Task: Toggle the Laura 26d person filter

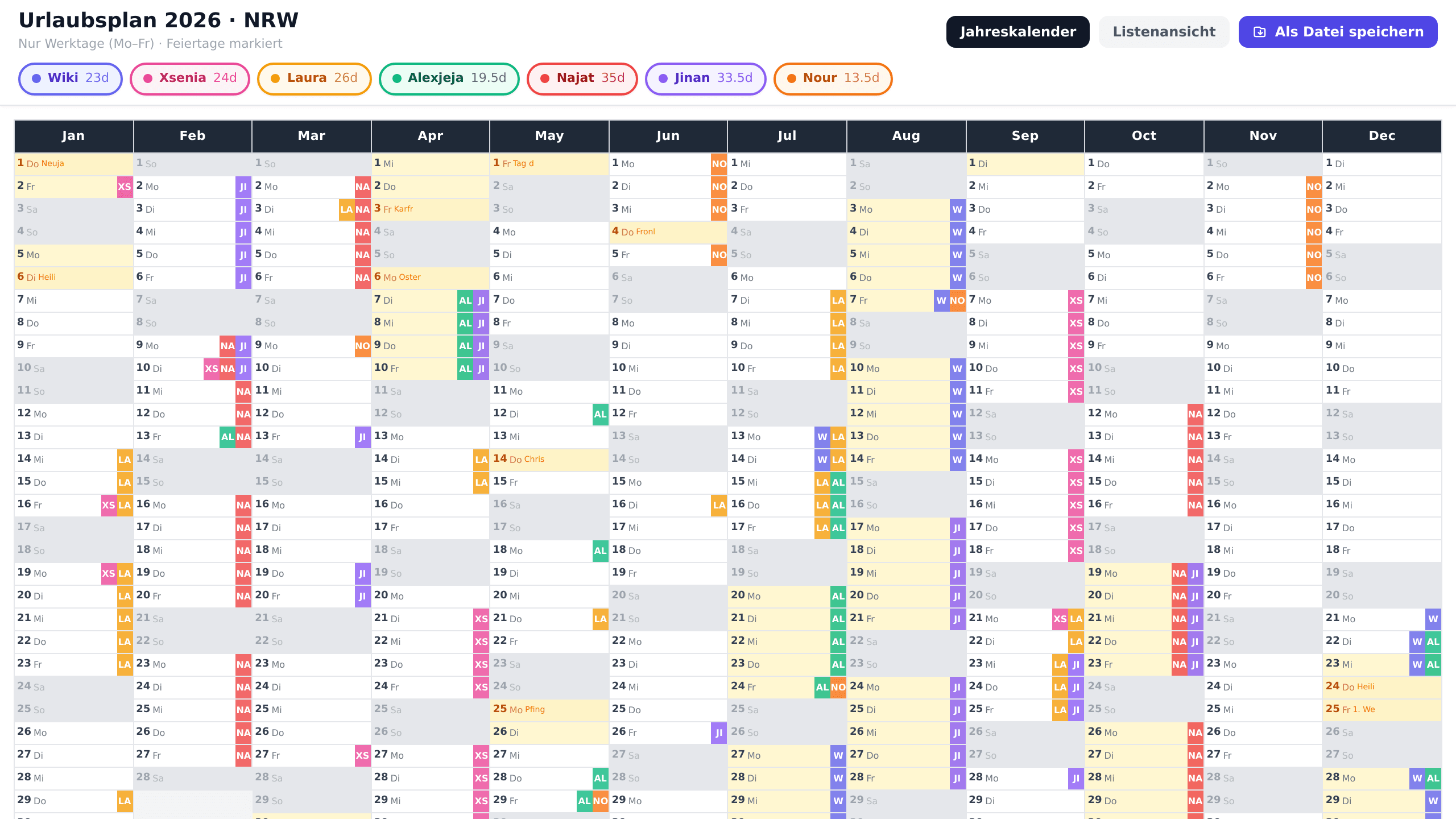Action: pyautogui.click(x=314, y=78)
